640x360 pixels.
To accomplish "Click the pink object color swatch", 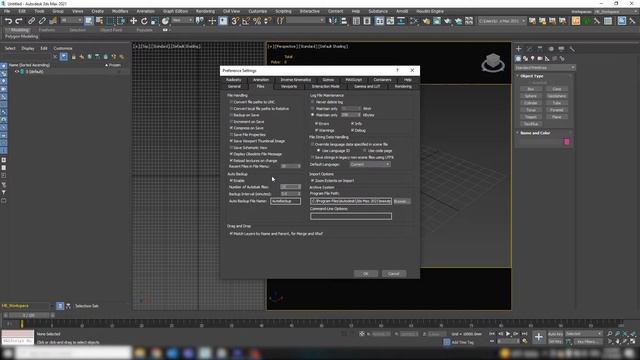I will point(567,142).
